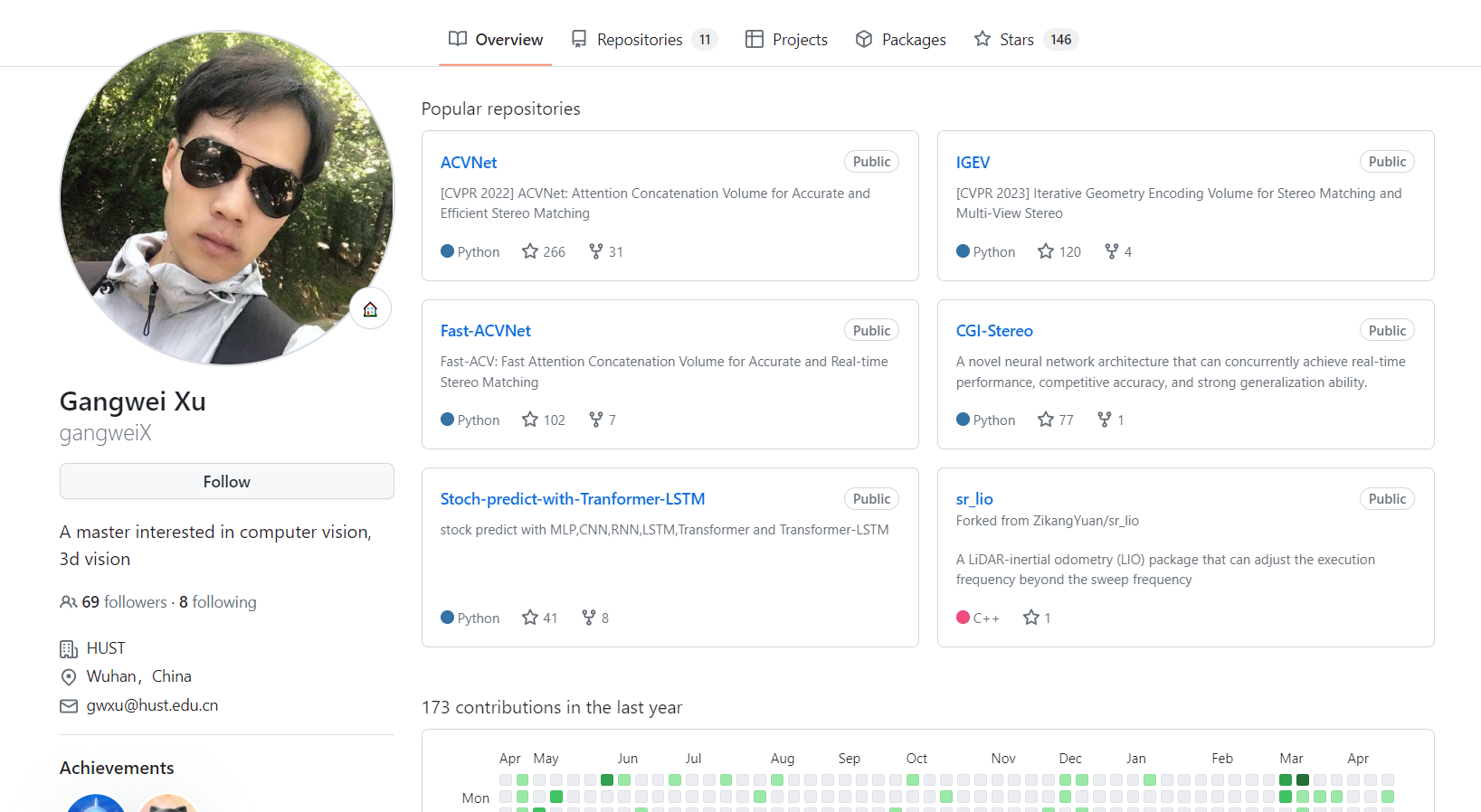Click the Stoch-predict 8 forks icon
The width and height of the screenshot is (1481, 812).
[589, 618]
